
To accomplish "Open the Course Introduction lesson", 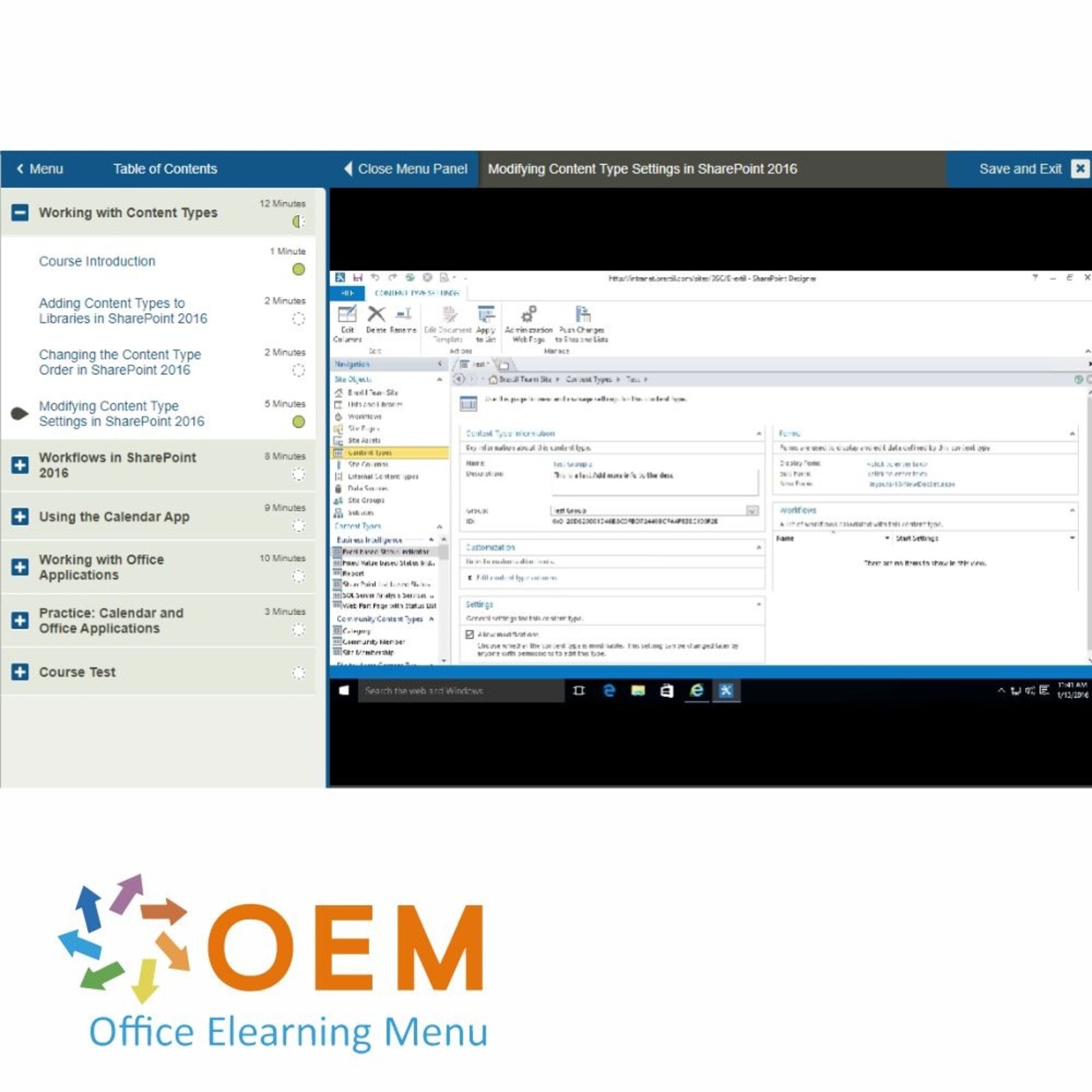I will pos(97,261).
